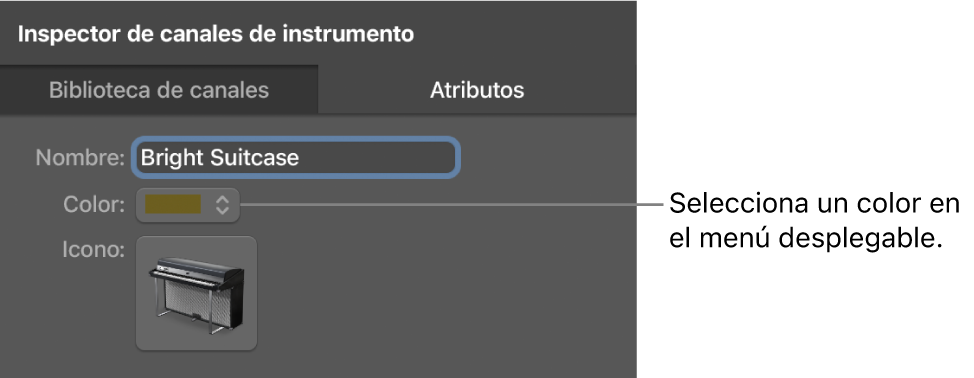Click the olive color swatch

pyautogui.click(x=173, y=204)
